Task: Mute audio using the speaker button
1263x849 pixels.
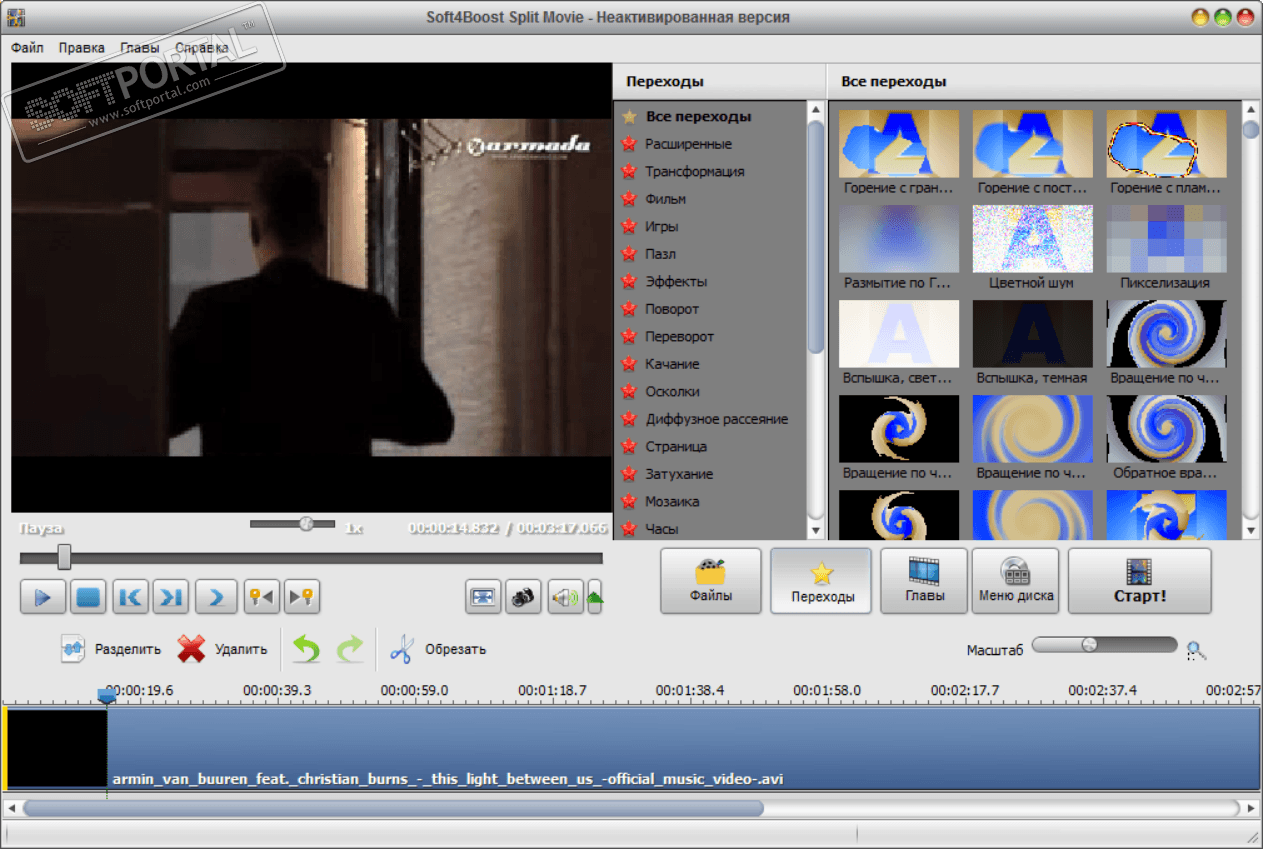Action: point(565,597)
